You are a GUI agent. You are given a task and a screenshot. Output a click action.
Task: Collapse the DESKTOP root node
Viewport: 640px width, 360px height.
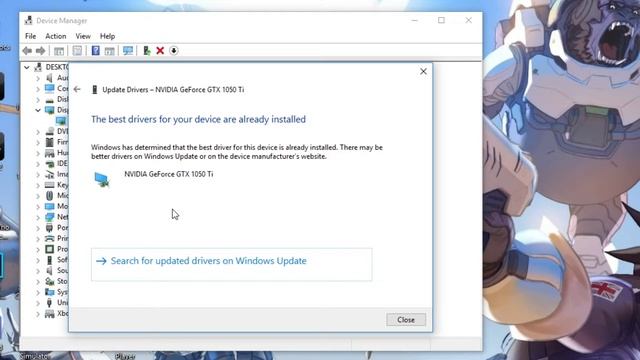pos(27,67)
